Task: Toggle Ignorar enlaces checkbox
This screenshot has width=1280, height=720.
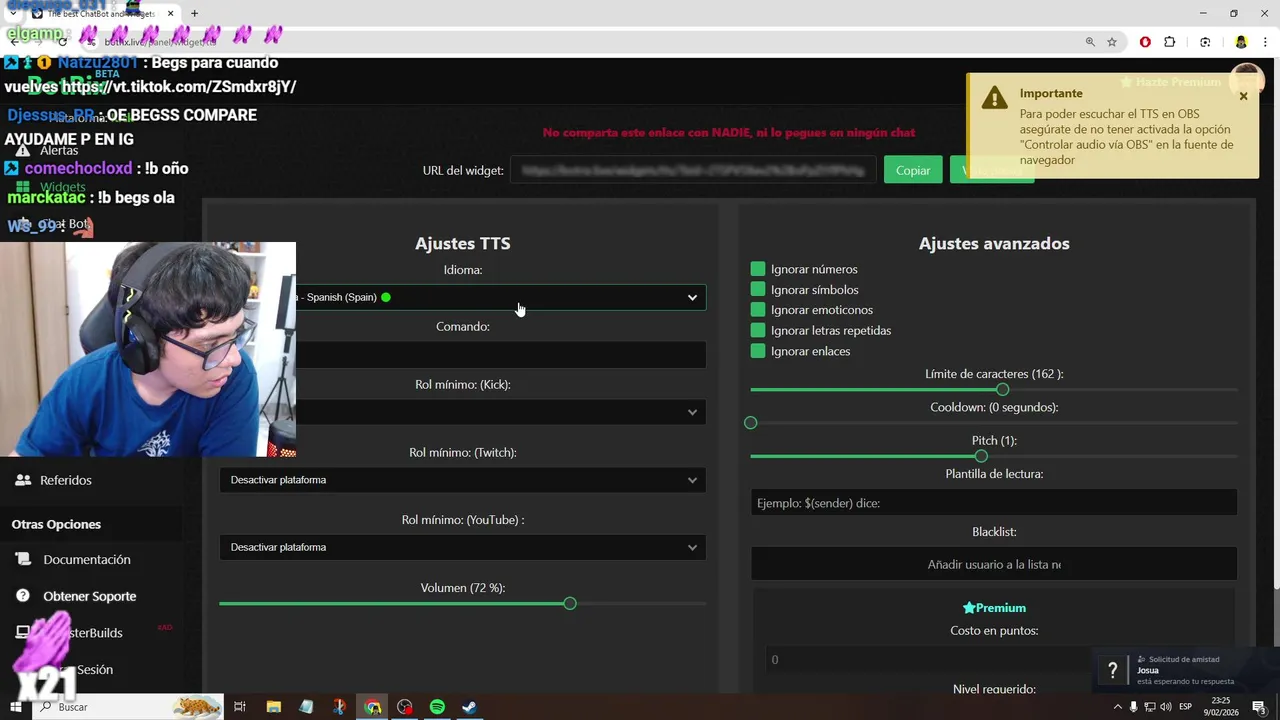Action: tap(758, 351)
